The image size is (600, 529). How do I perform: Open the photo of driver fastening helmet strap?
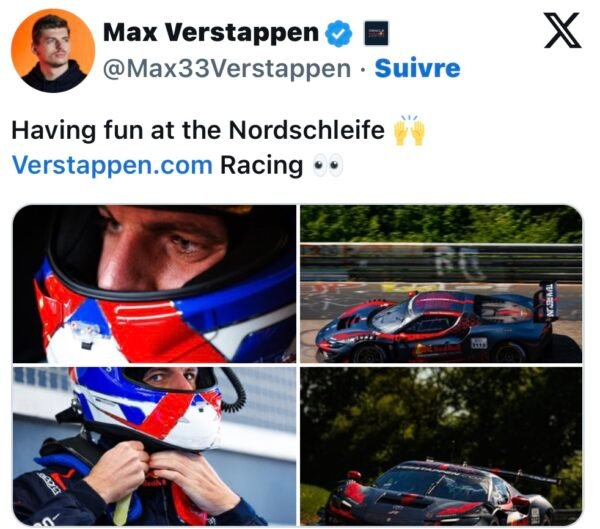(x=154, y=446)
